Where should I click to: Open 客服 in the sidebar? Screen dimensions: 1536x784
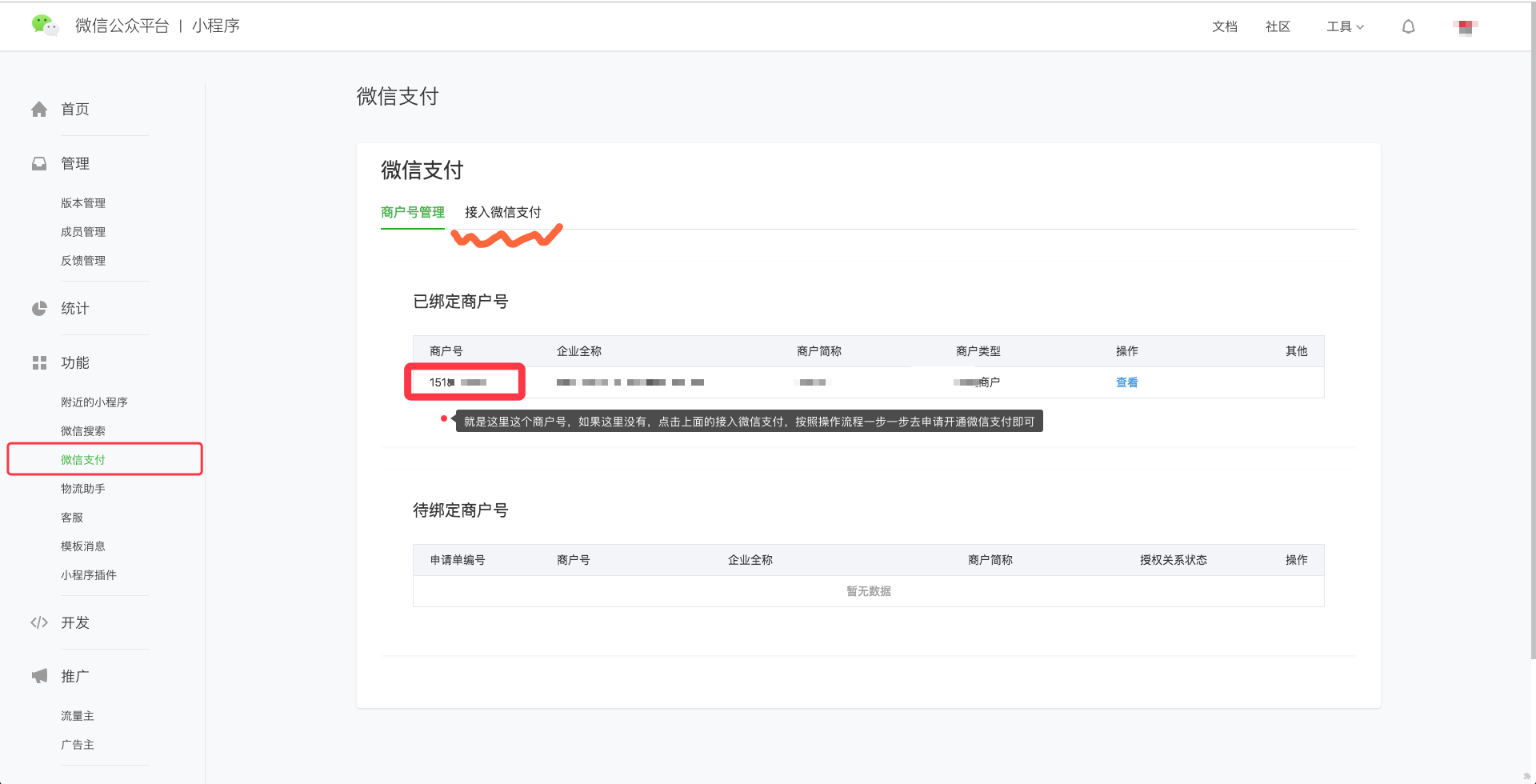tap(72, 518)
